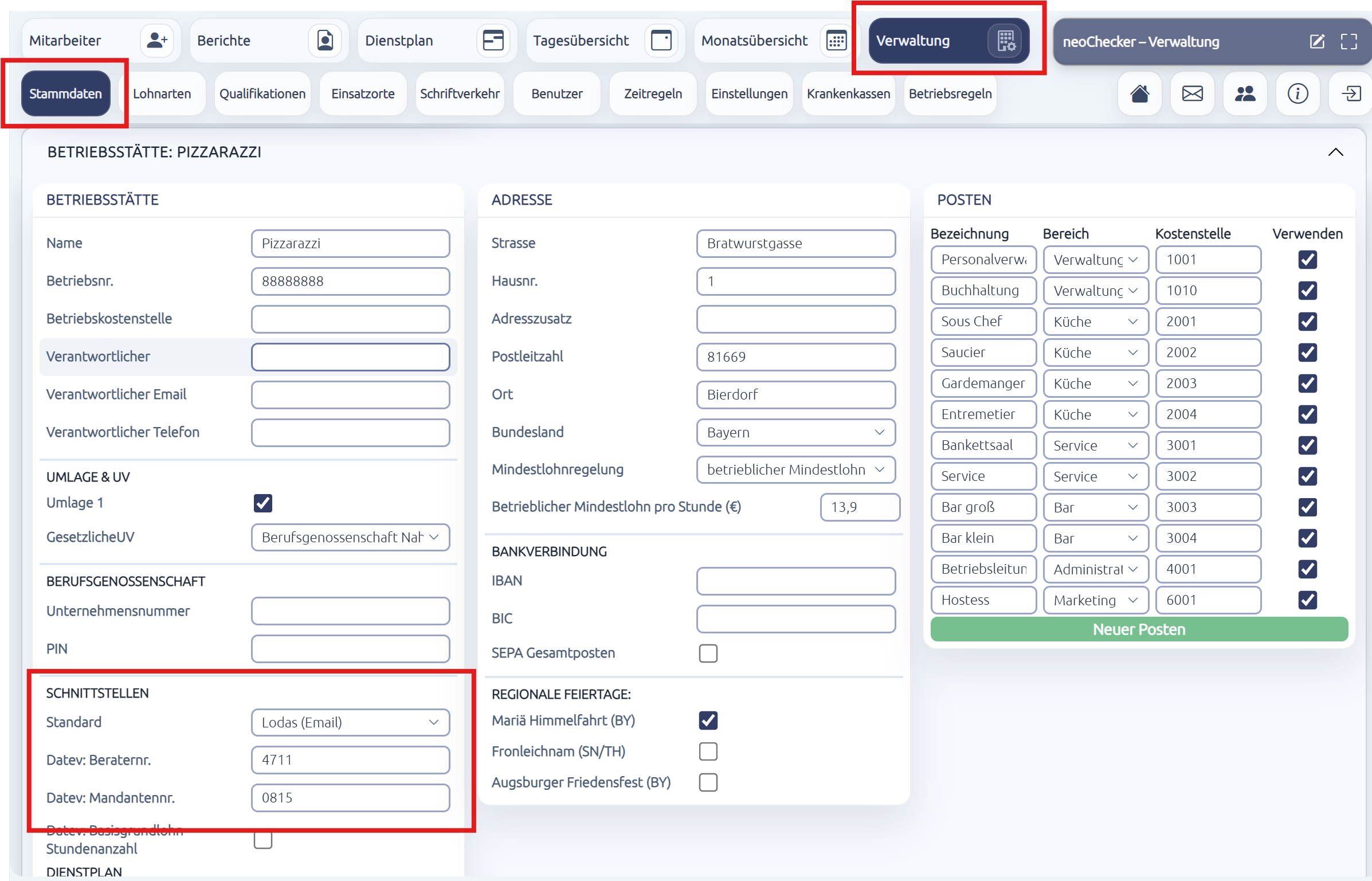Collapse the Betriebsstätte Pizzarazzi panel

tap(1335, 152)
